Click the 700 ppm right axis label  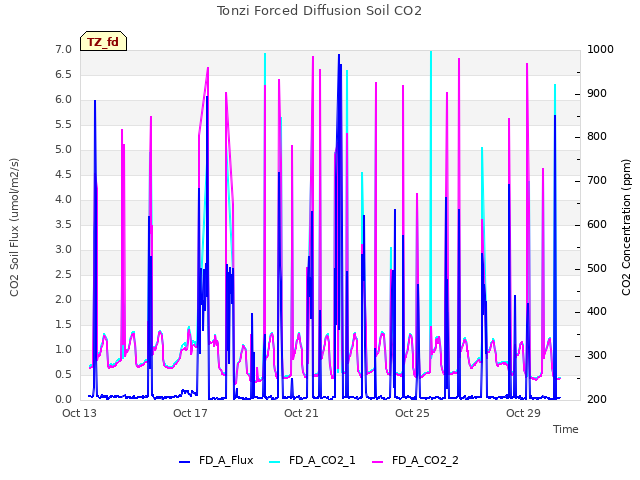[597, 181]
